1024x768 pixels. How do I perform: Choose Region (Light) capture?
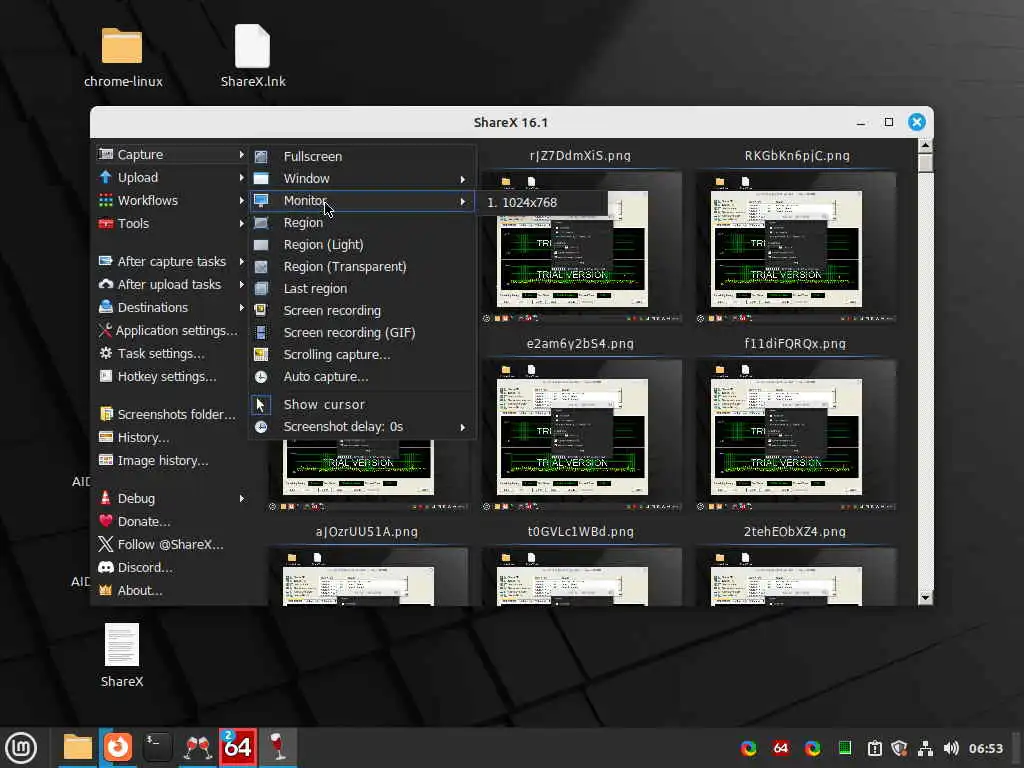tap(362, 245)
